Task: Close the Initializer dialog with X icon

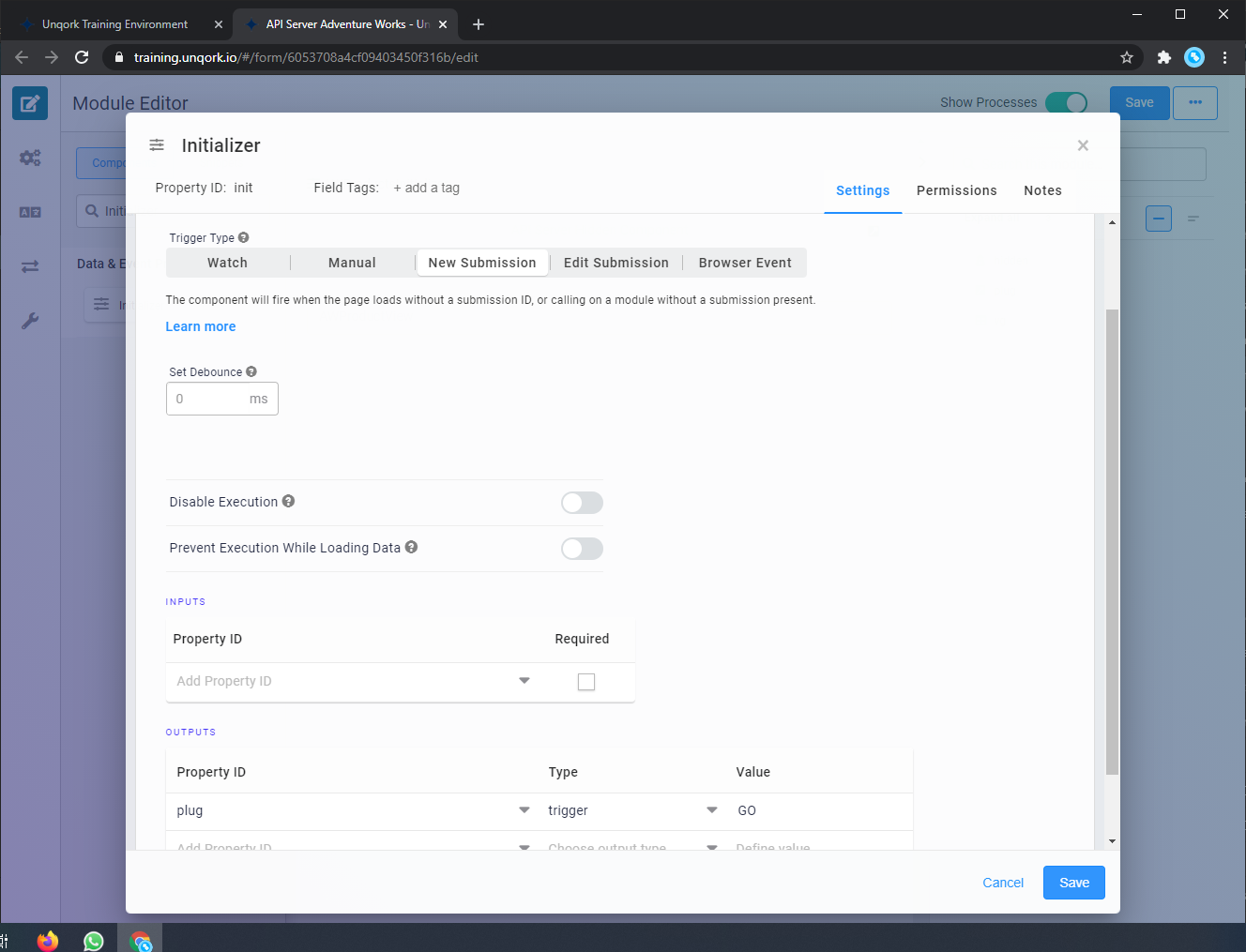Action: click(1083, 145)
